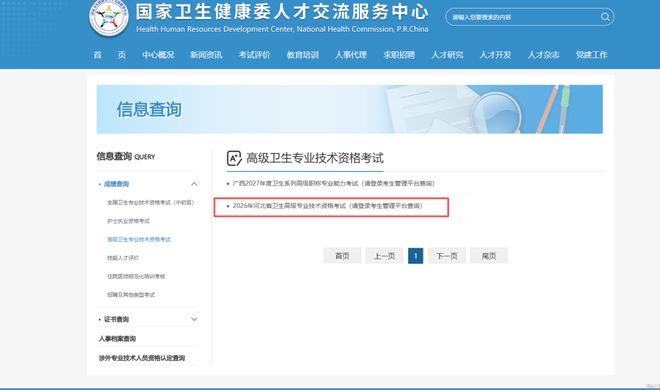This screenshot has height=390, width=660.
Task: Select 高级卫生专业技术资格考试 in the sidebar
Action: [139, 239]
